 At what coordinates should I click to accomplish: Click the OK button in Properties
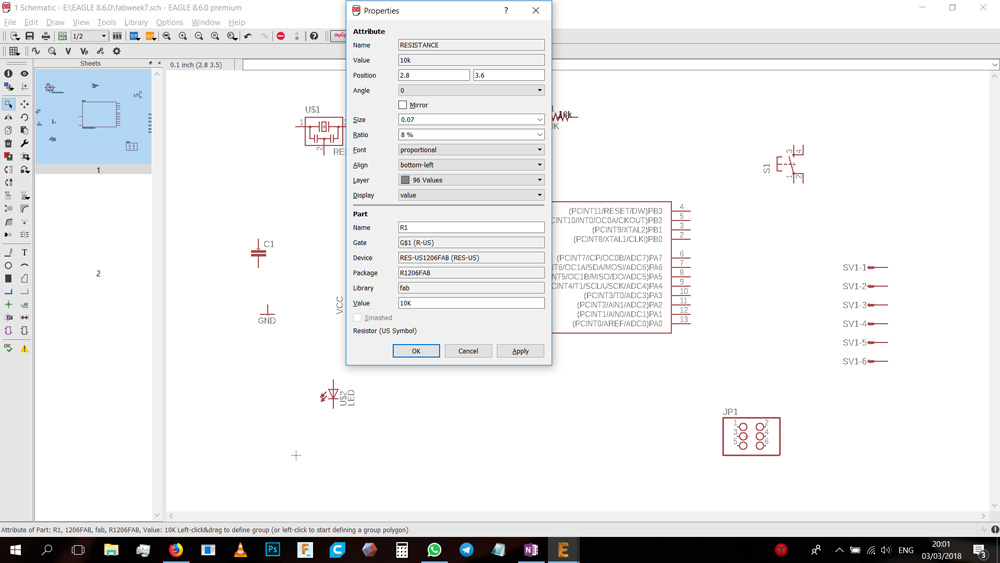416,351
